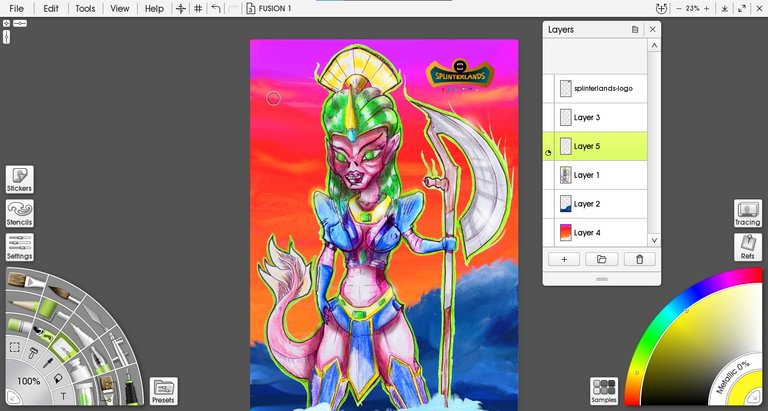Click the 100% tool size control
768x411 pixels.
(28, 381)
